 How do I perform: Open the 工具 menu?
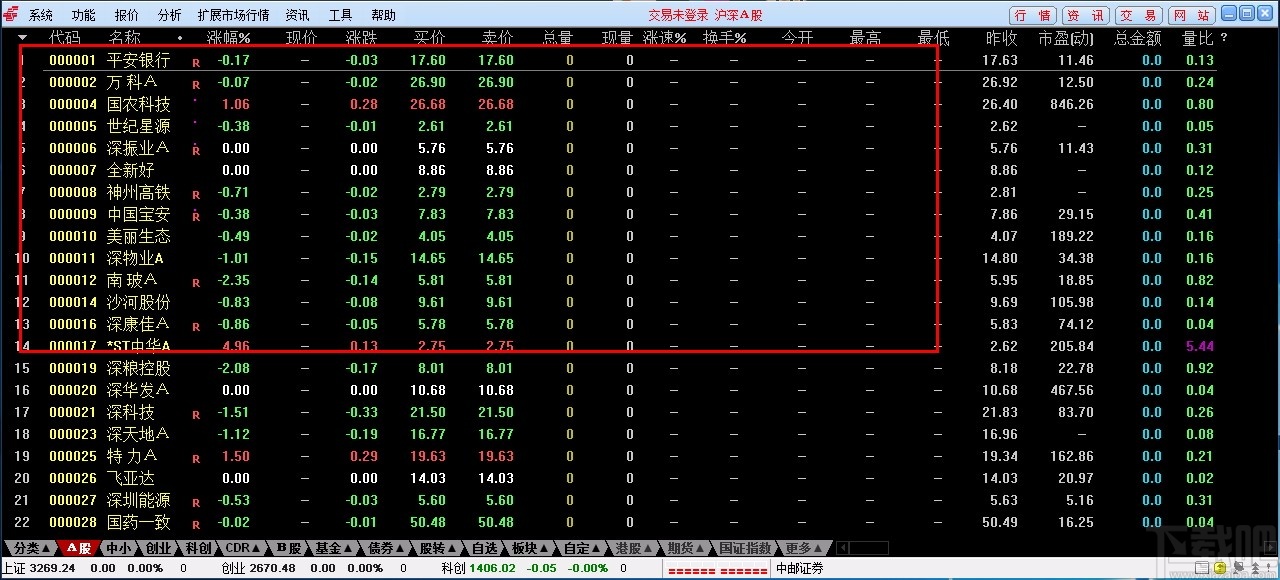(340, 15)
